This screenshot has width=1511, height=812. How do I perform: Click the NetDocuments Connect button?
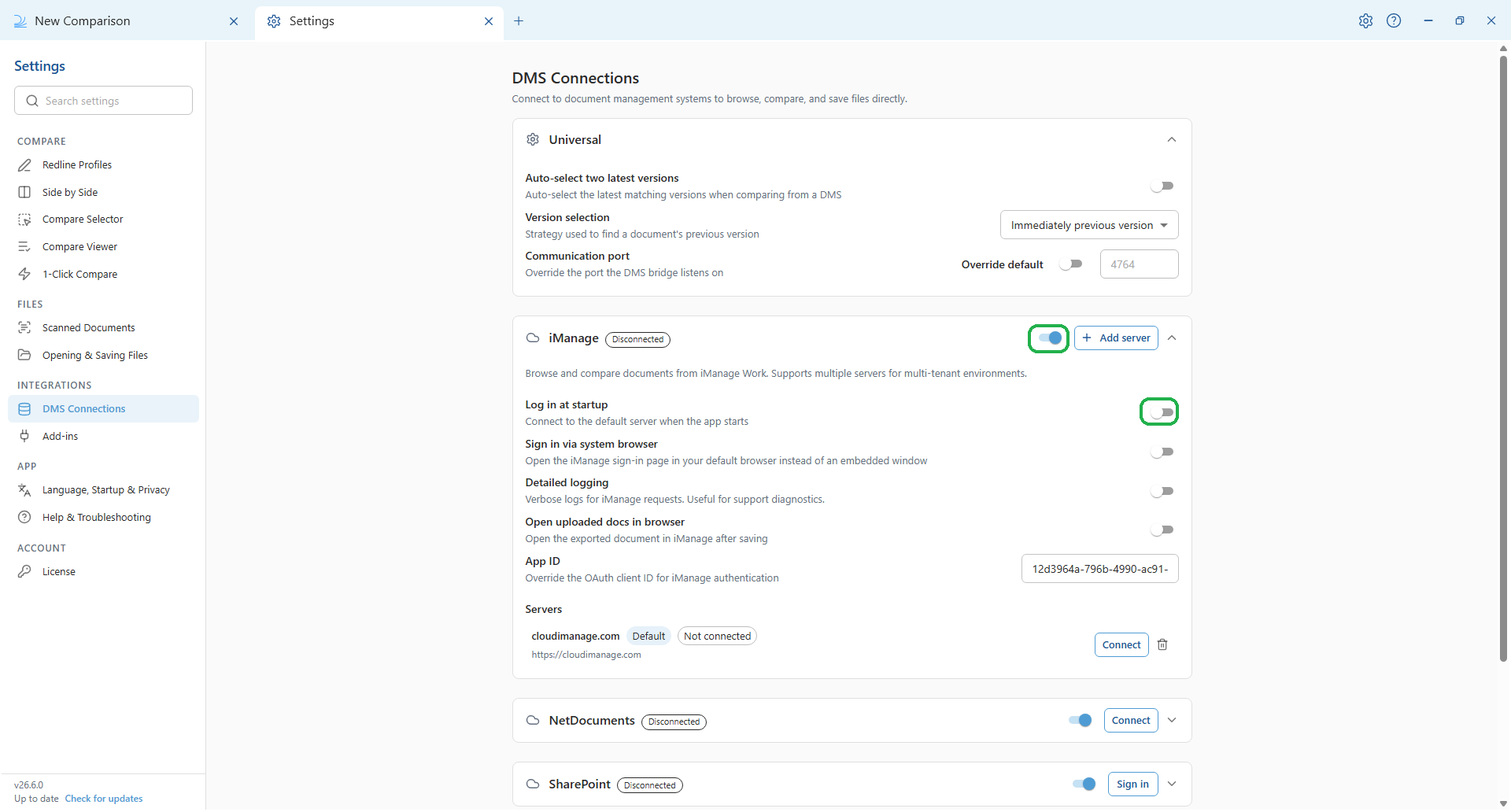(1131, 721)
